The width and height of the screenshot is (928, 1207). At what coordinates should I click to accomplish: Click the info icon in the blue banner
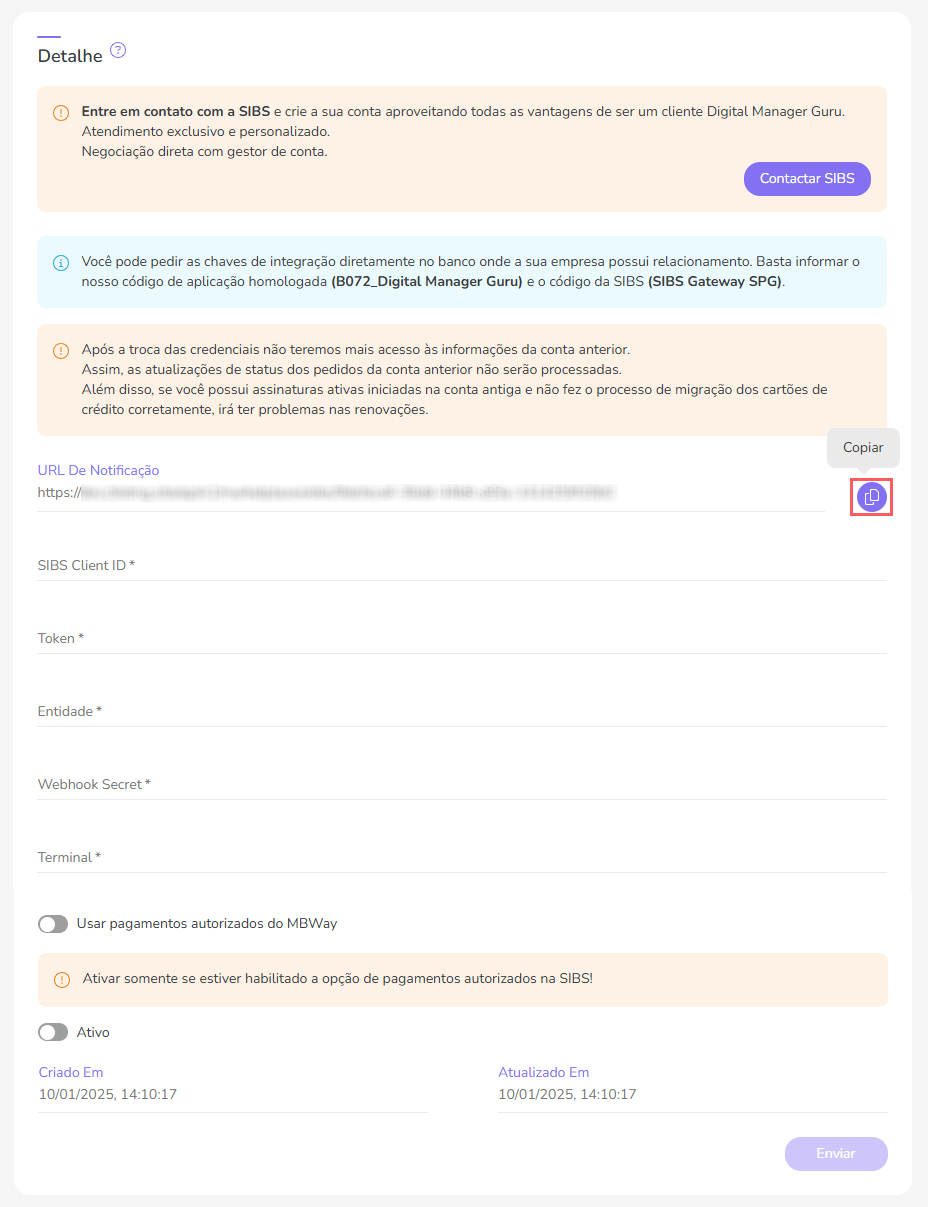(x=60, y=263)
